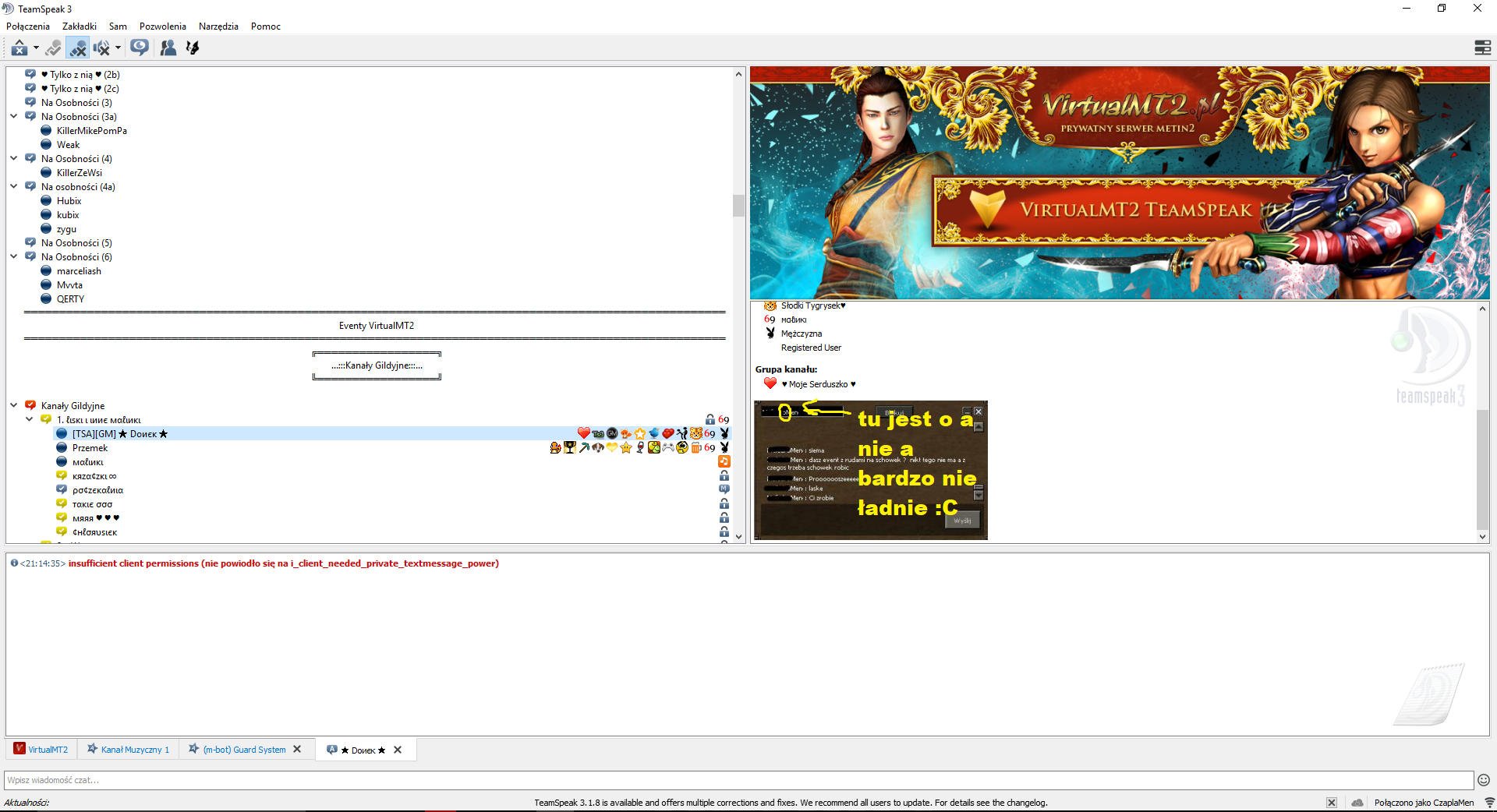Open the Pomoc menu
Image resolution: width=1497 pixels, height=812 pixels.
tap(266, 26)
